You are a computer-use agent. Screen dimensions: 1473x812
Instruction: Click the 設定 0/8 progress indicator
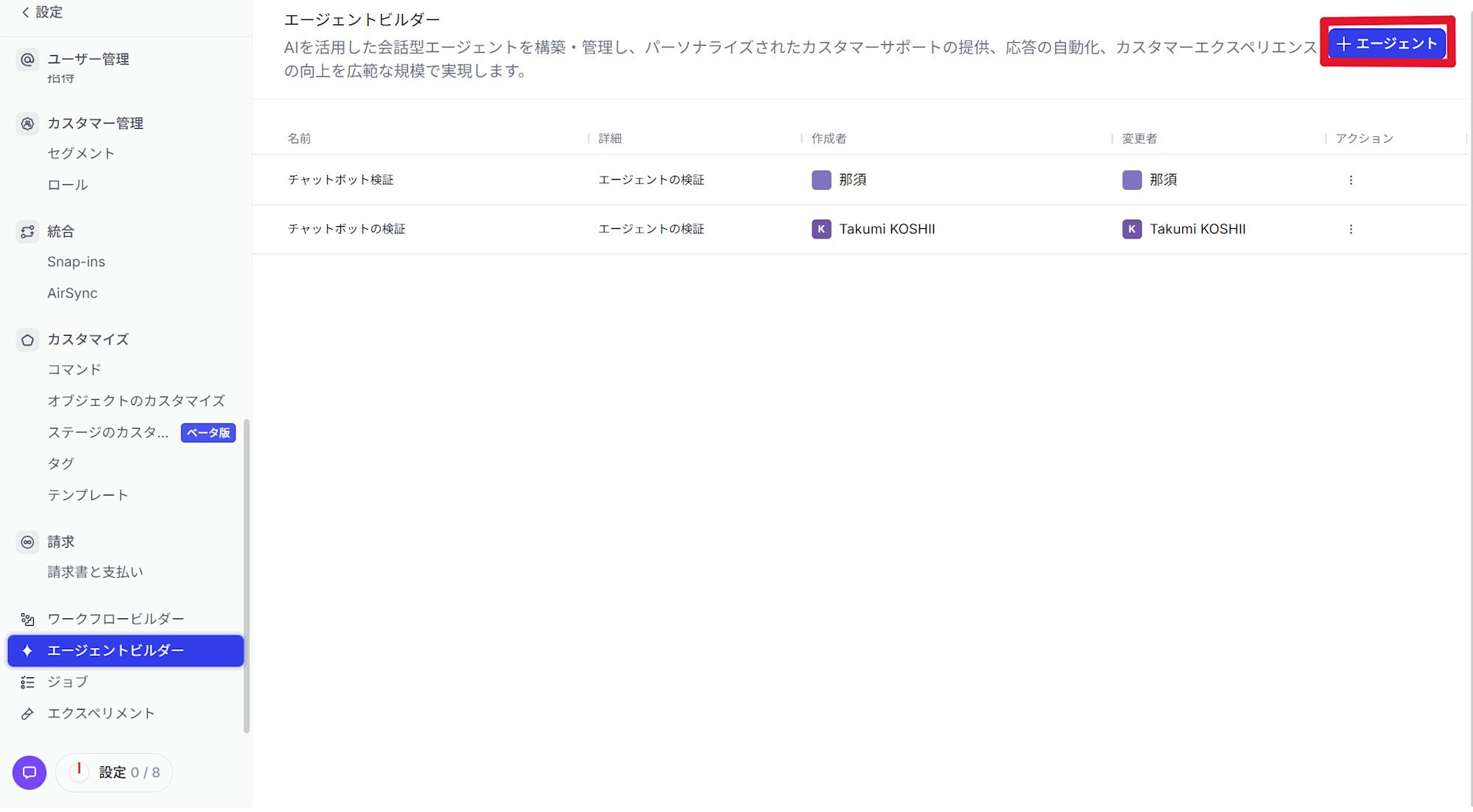click(114, 772)
